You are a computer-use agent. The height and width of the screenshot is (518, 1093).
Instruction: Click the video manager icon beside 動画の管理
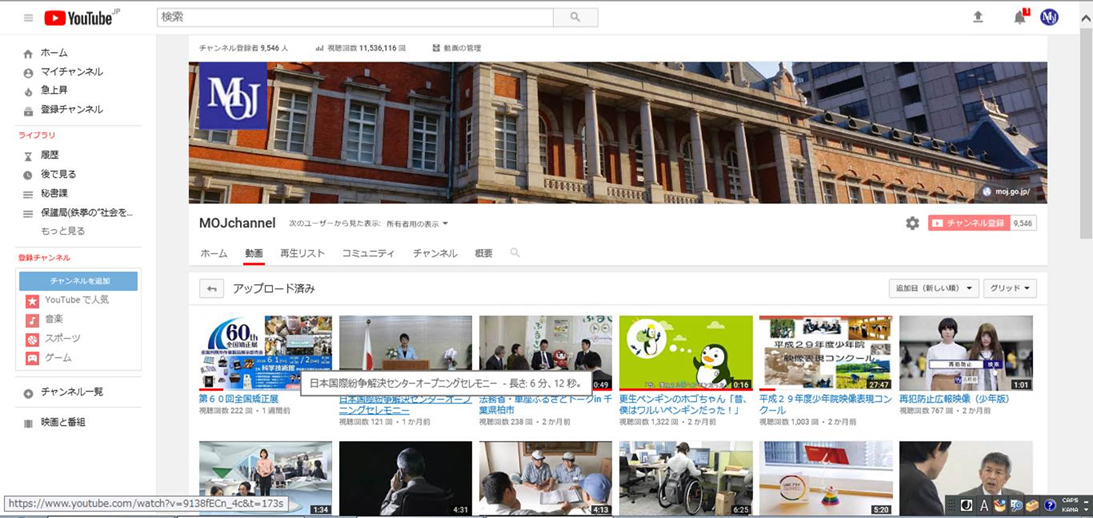pyautogui.click(x=437, y=48)
